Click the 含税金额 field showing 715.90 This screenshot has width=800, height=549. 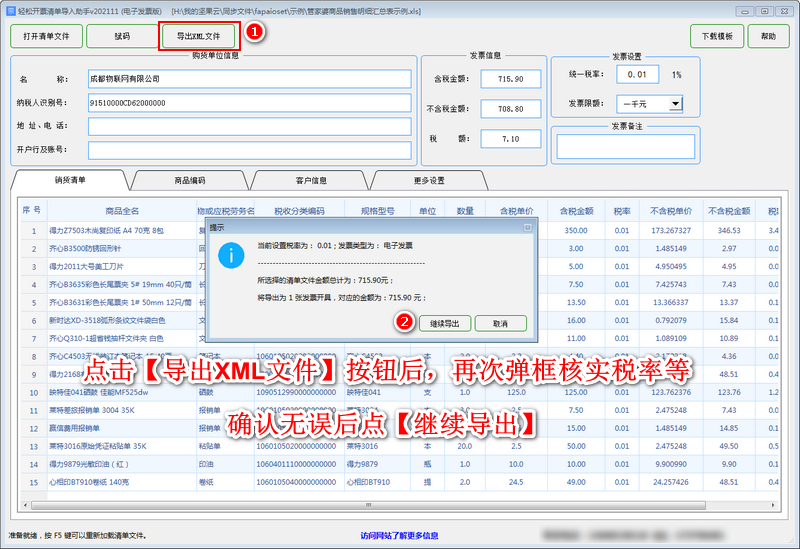point(511,79)
